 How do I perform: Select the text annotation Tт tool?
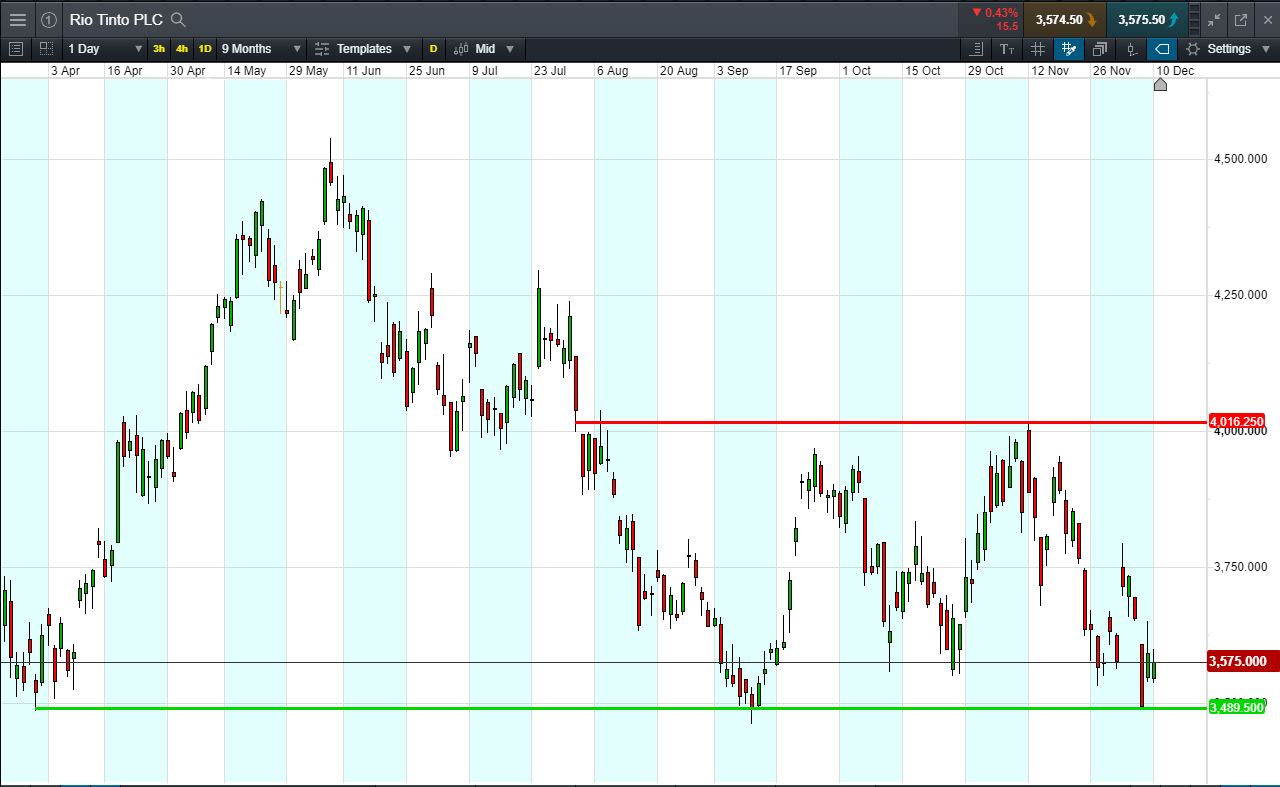pyautogui.click(x=1007, y=49)
